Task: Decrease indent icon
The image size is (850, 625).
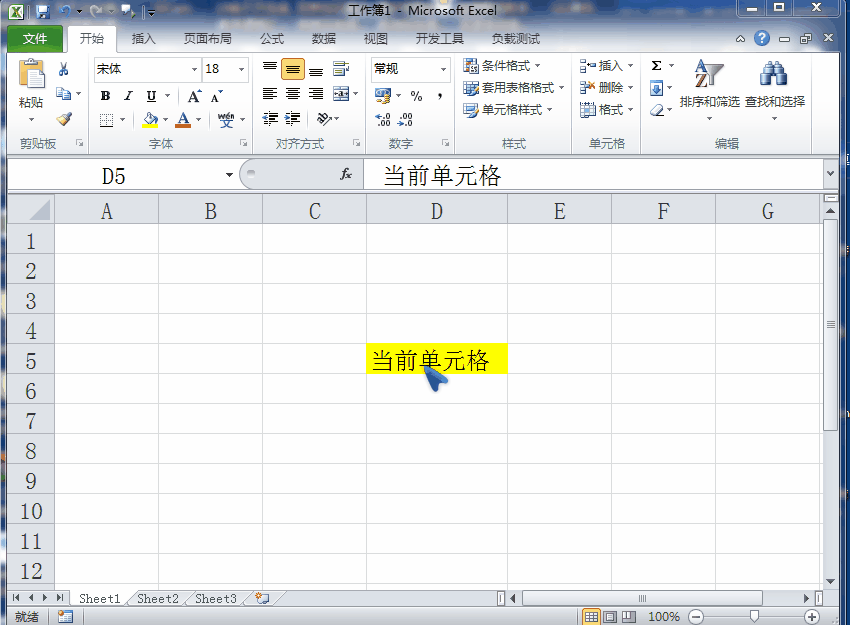Action: pos(270,119)
